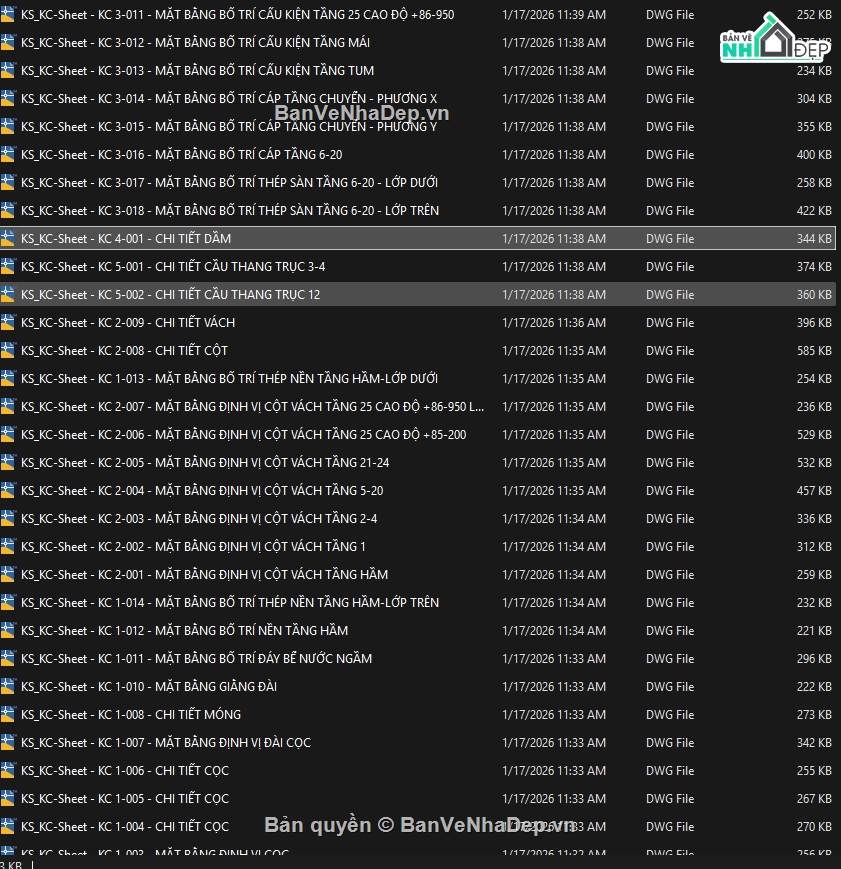
Task: Select file KC 2-006 - ĐỊNH VỊ CỘT VÁCH +85-200
Action: [243, 434]
